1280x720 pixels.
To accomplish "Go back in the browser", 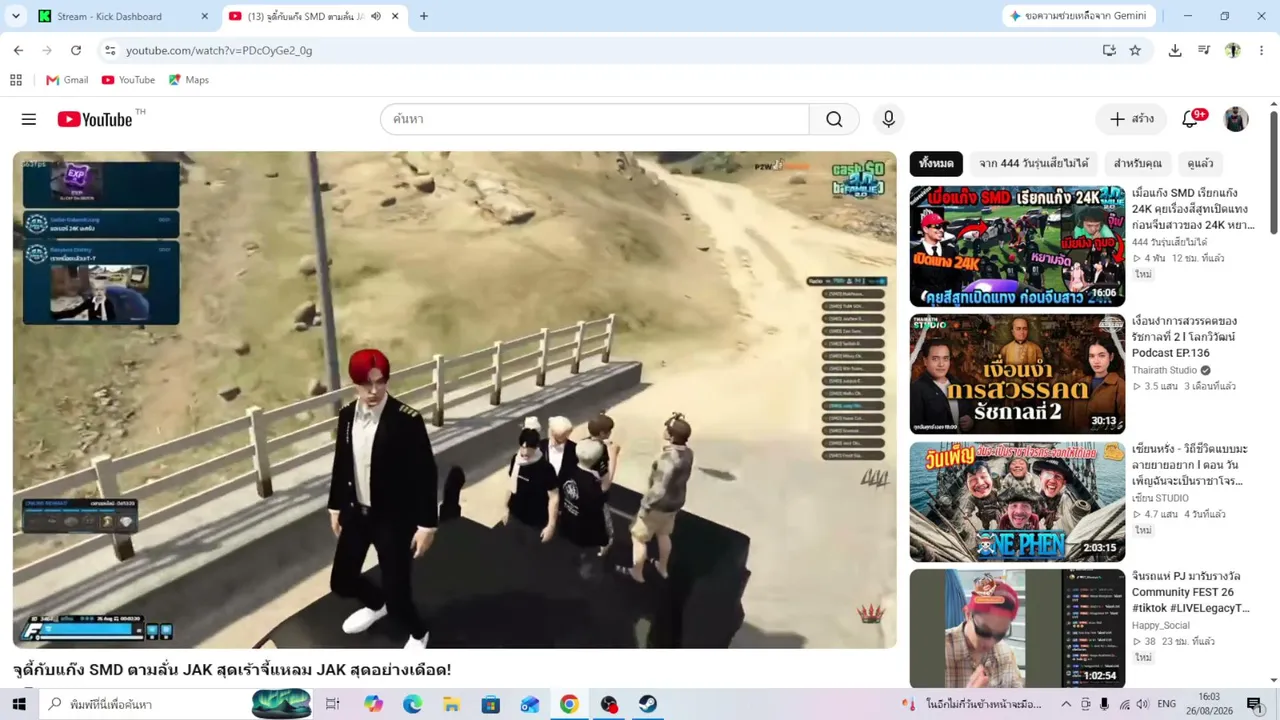I will (x=18, y=50).
